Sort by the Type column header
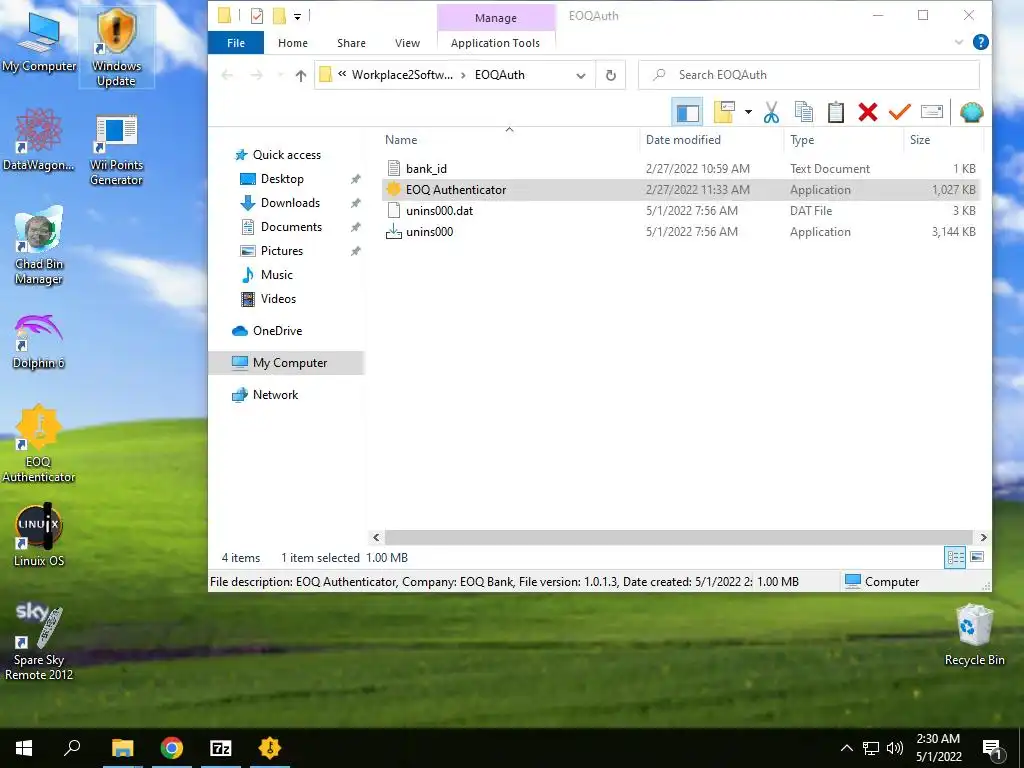This screenshot has width=1024, height=768. (x=843, y=139)
